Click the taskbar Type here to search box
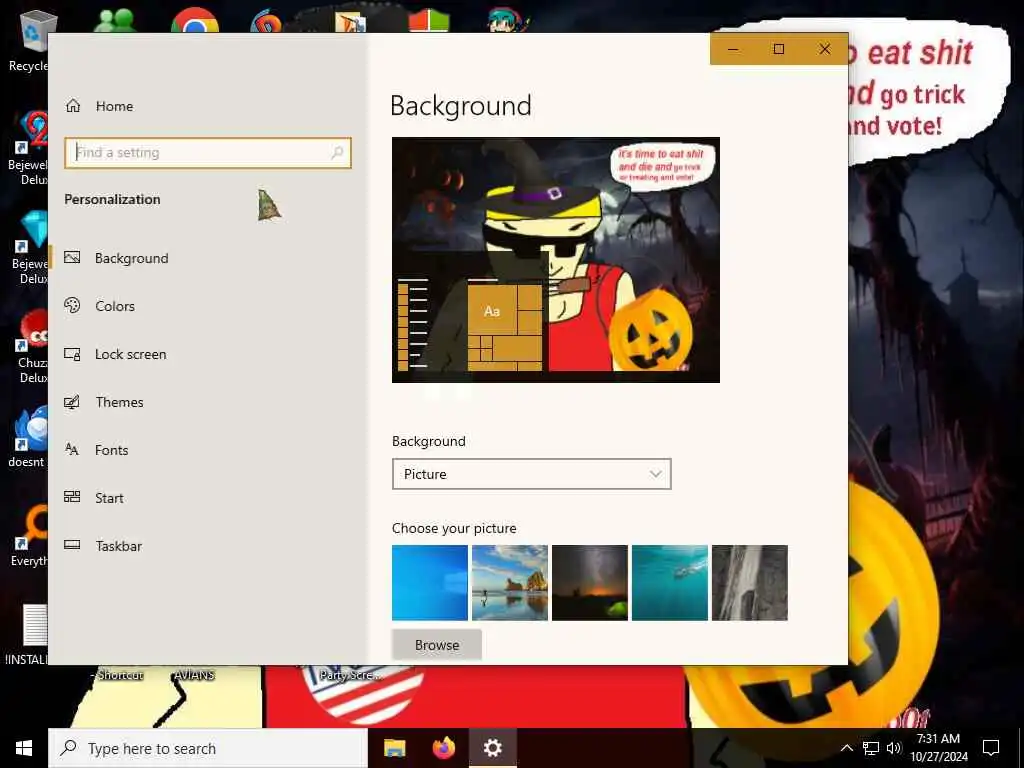This screenshot has height=768, width=1024. coord(208,748)
